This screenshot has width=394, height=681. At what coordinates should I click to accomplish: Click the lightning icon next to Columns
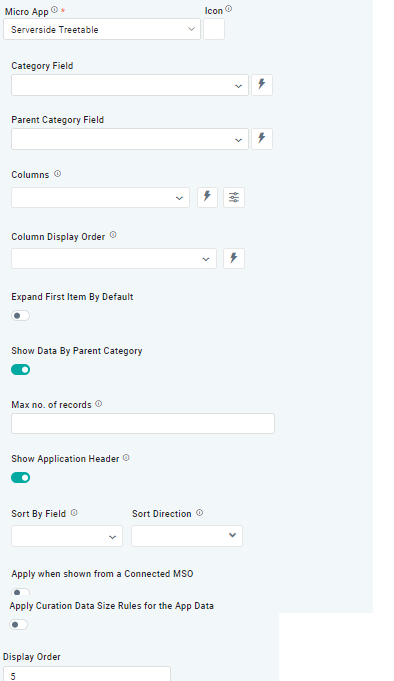tap(207, 197)
